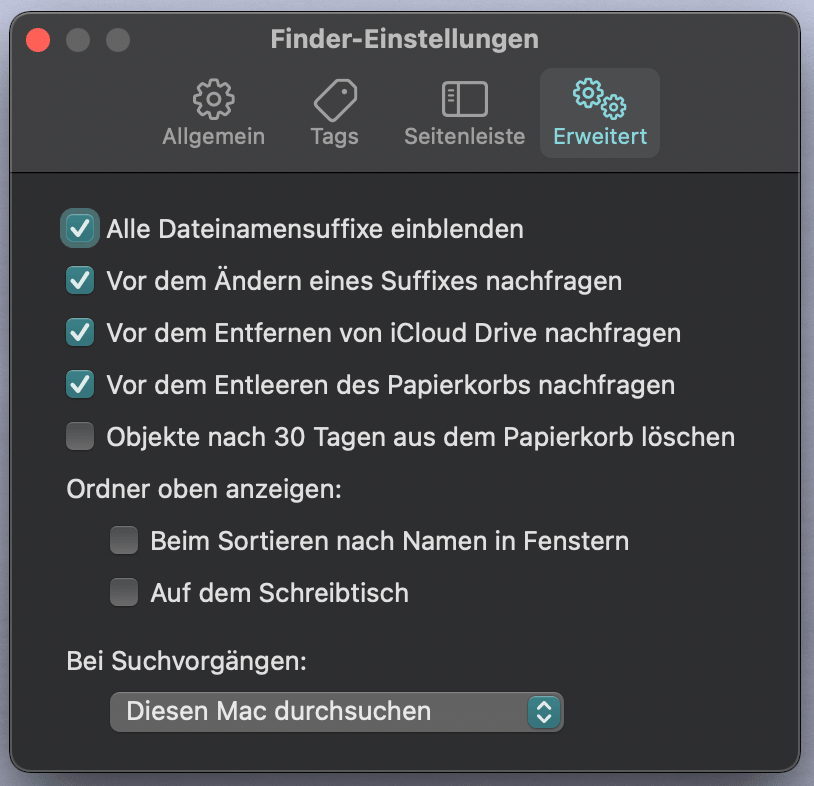The width and height of the screenshot is (814, 786).
Task: Click the gray minimize window button
Action: [x=78, y=40]
